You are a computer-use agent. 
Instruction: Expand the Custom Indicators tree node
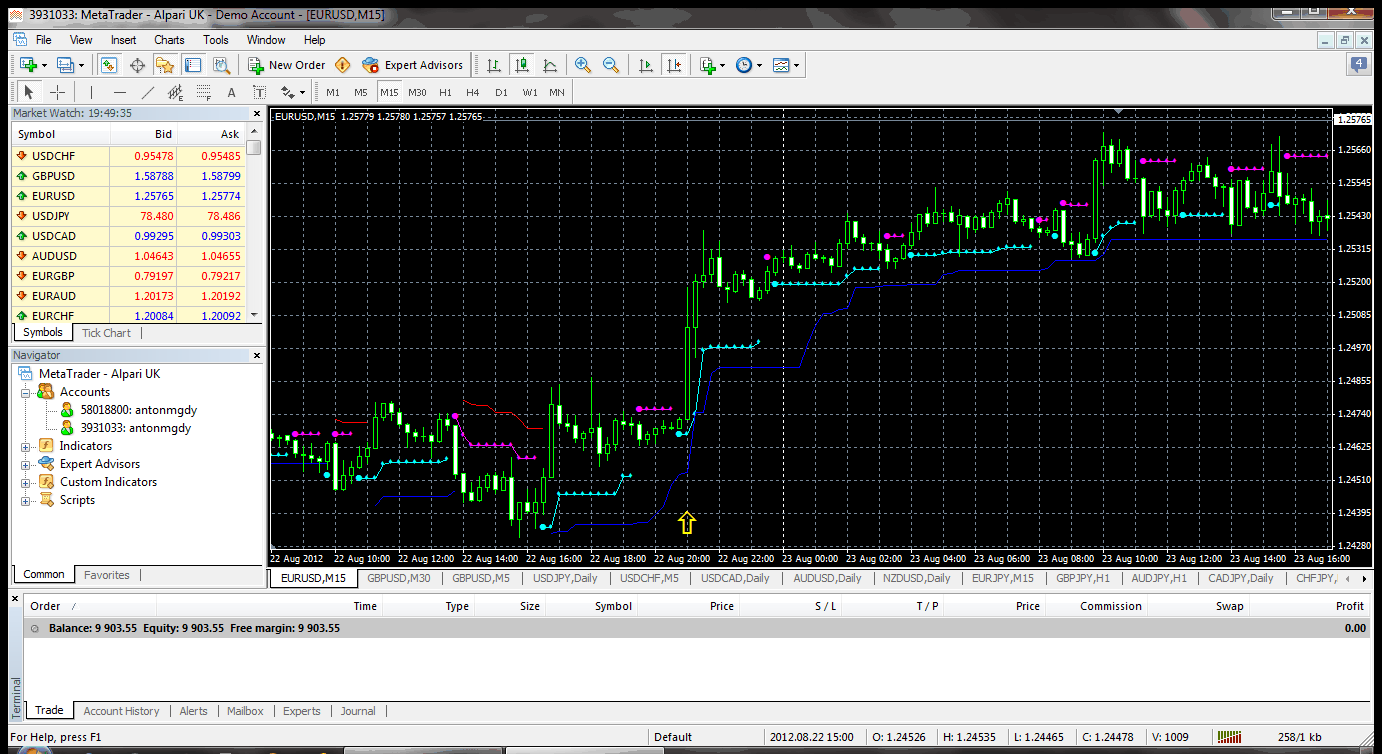[x=26, y=482]
